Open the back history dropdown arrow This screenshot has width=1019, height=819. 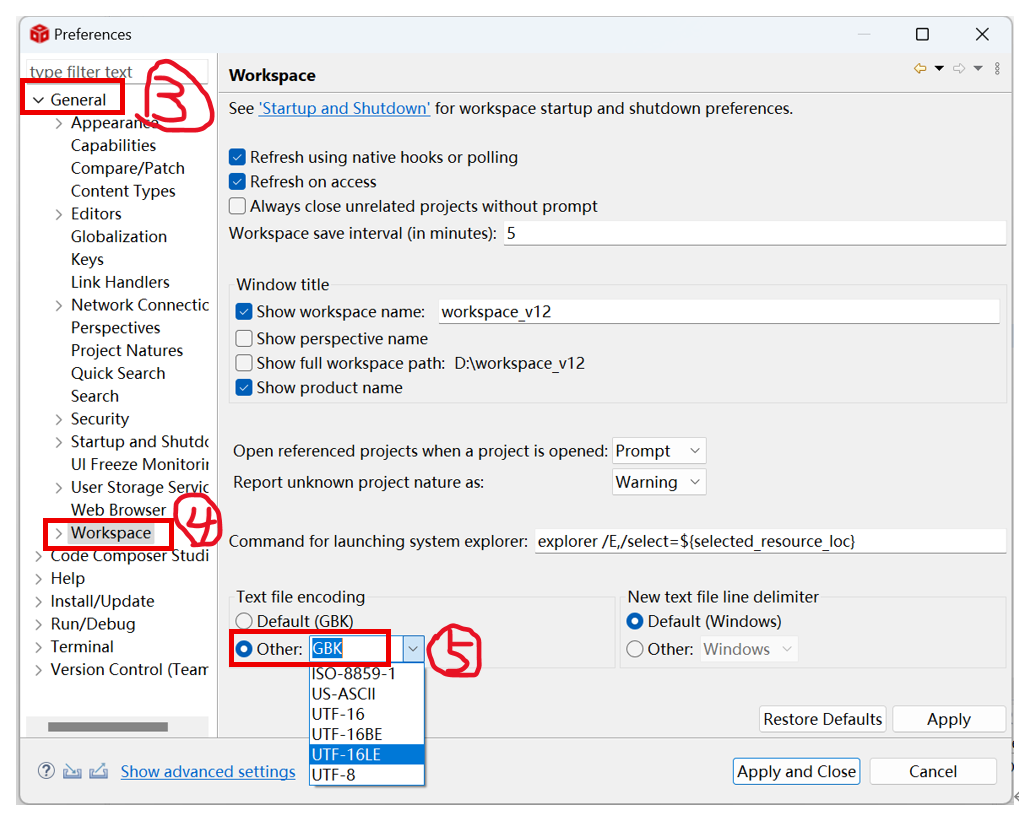point(939,69)
